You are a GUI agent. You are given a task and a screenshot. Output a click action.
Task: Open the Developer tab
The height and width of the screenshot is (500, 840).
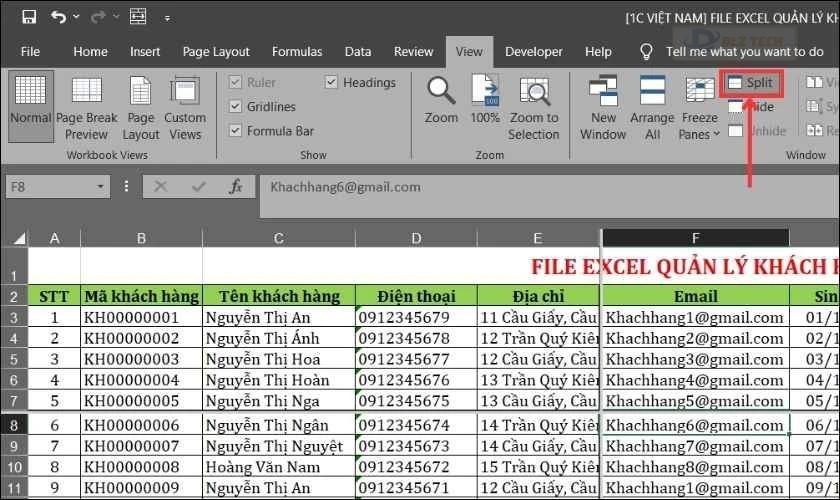(x=534, y=51)
